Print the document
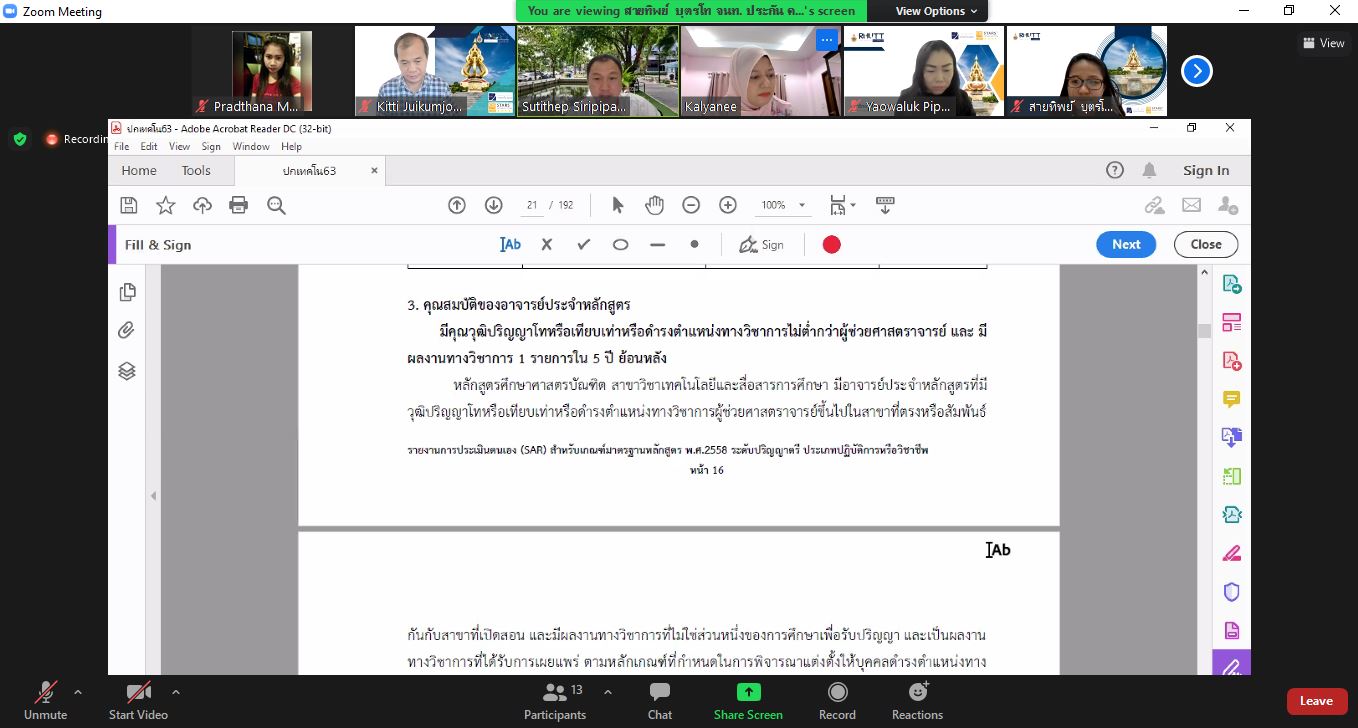 coord(238,205)
